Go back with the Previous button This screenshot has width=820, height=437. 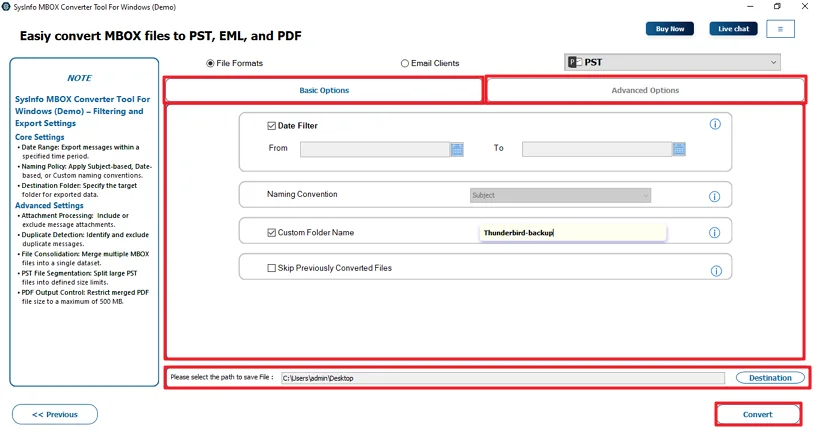tap(55, 415)
